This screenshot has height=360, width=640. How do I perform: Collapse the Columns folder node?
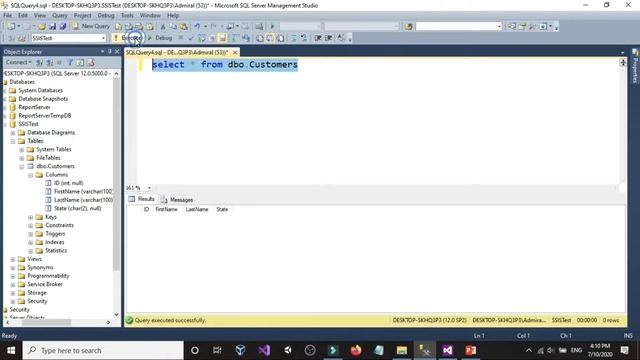click(31, 175)
